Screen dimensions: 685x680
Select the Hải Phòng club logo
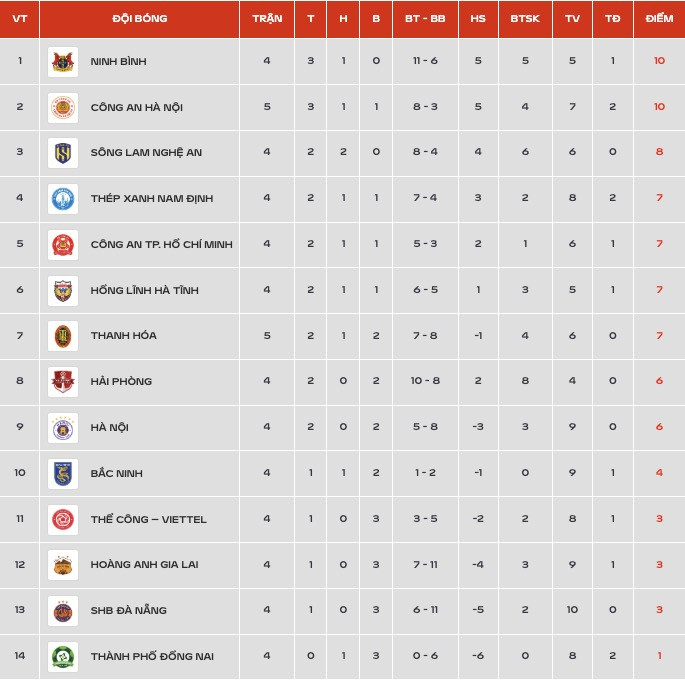point(63,382)
